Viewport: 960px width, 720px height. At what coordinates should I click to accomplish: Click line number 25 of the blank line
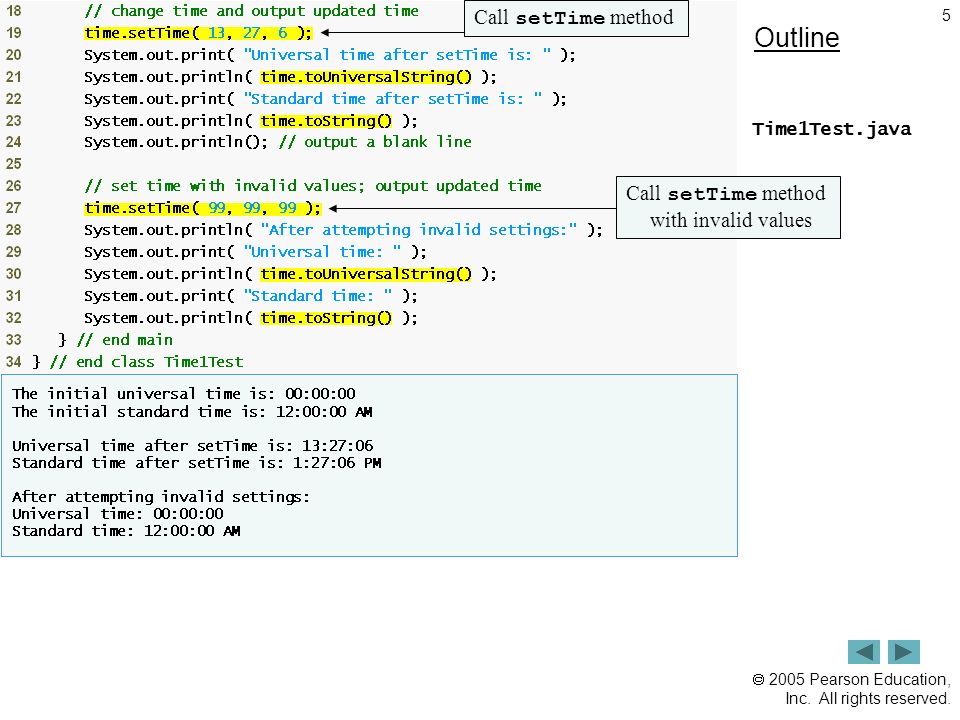point(13,164)
